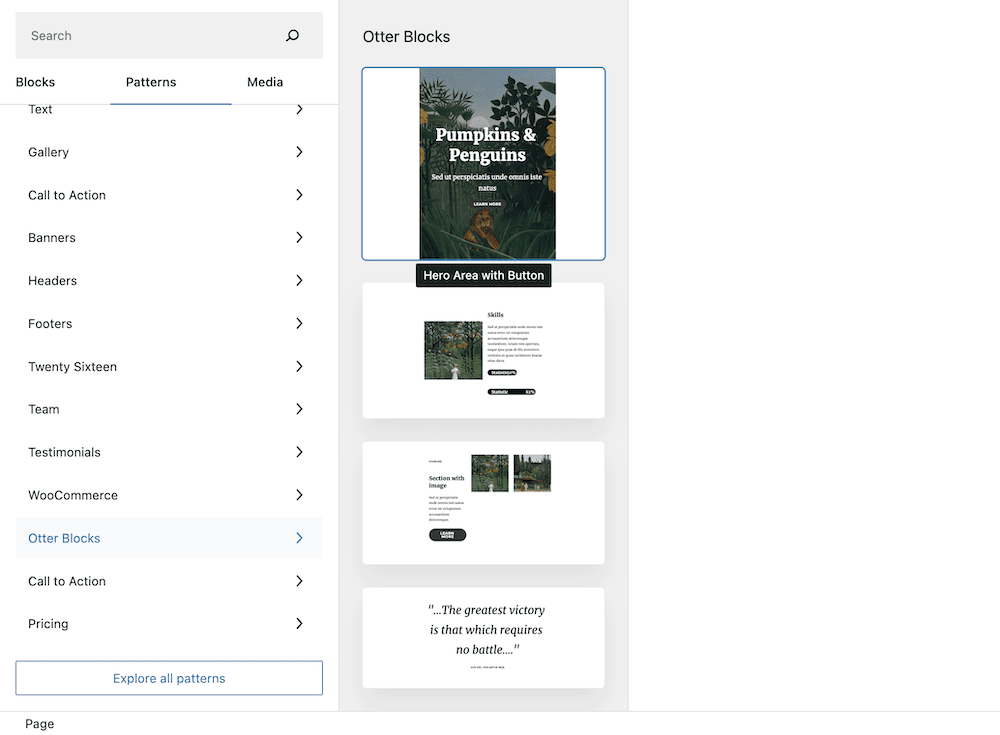Expand the Team category
This screenshot has width=1000, height=735.
click(x=168, y=409)
